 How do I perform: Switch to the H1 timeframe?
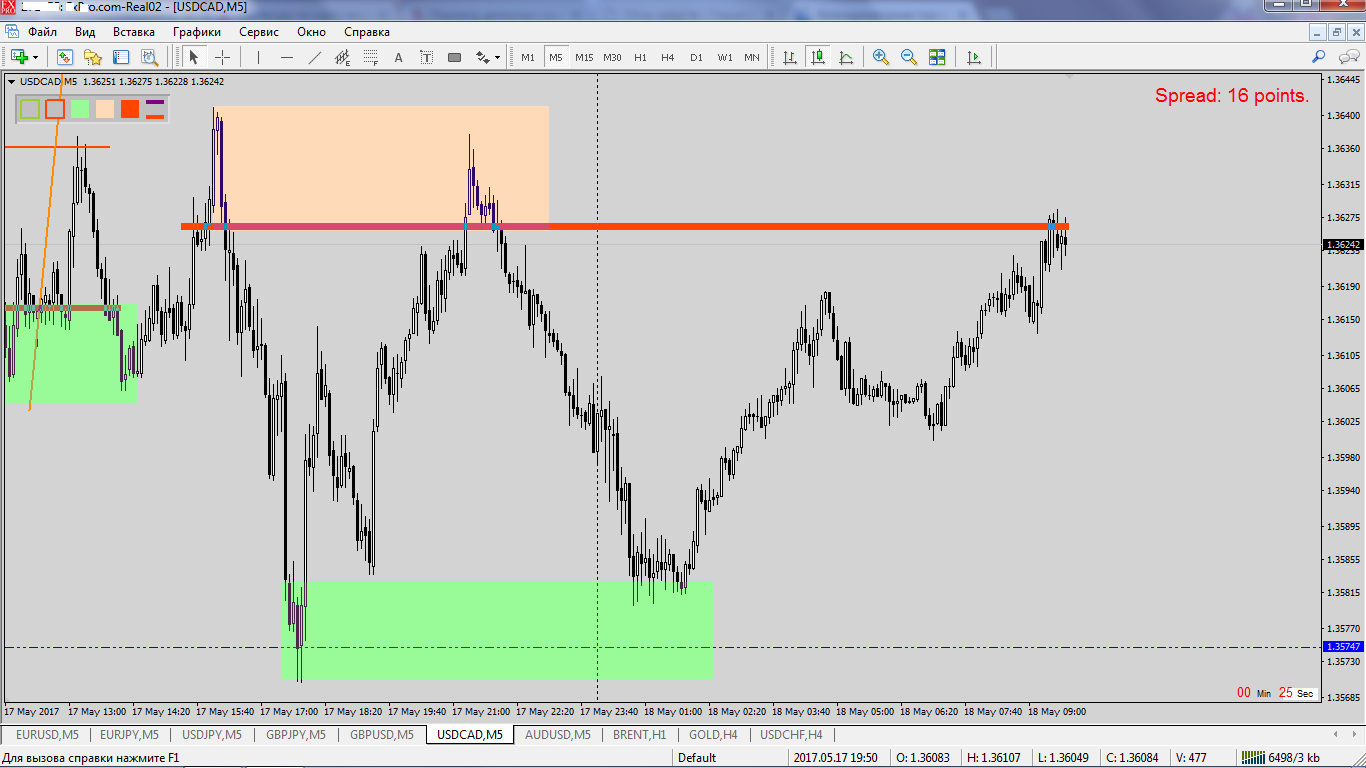[640, 57]
